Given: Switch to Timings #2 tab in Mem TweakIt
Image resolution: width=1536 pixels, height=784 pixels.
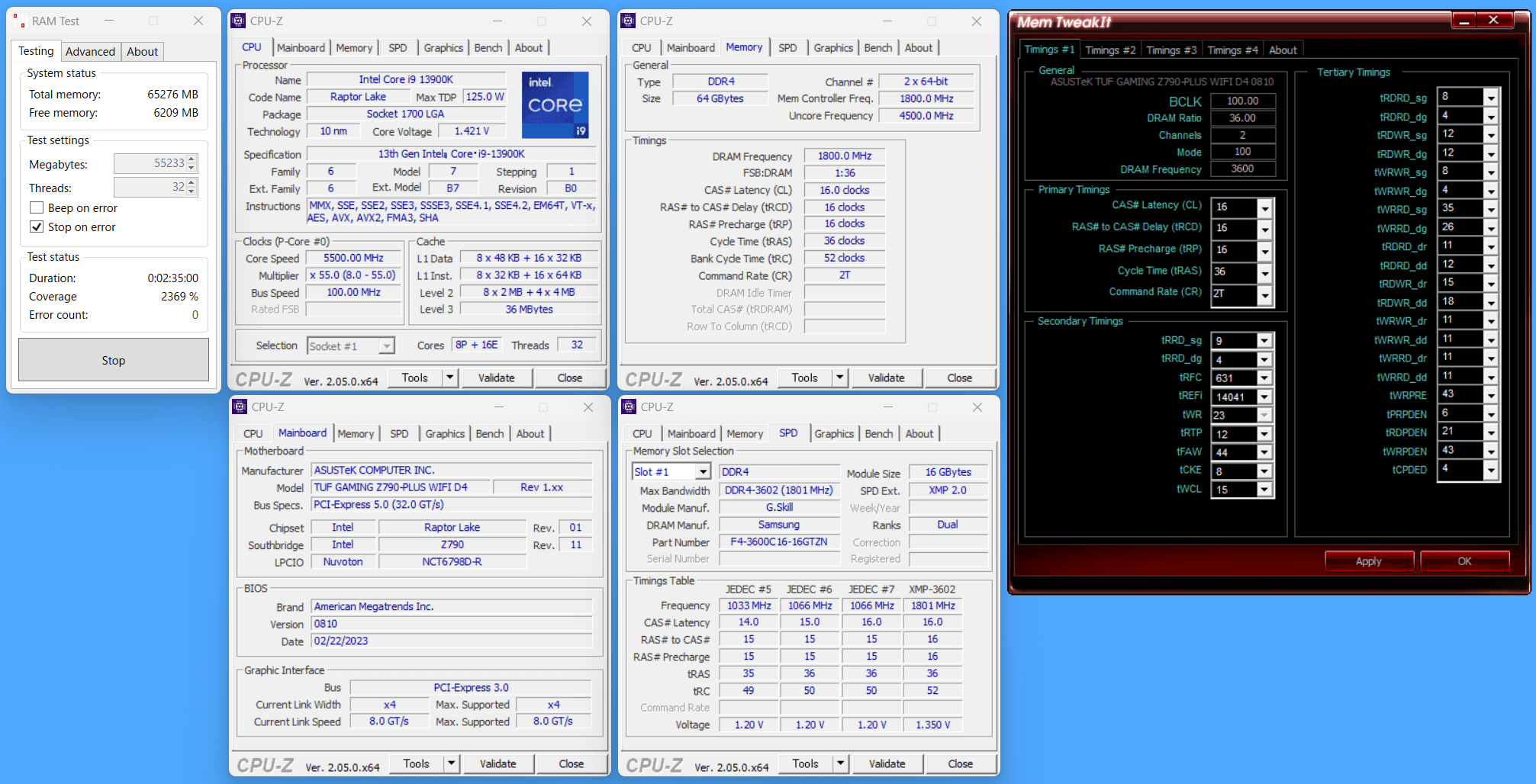Looking at the screenshot, I should click(1110, 50).
